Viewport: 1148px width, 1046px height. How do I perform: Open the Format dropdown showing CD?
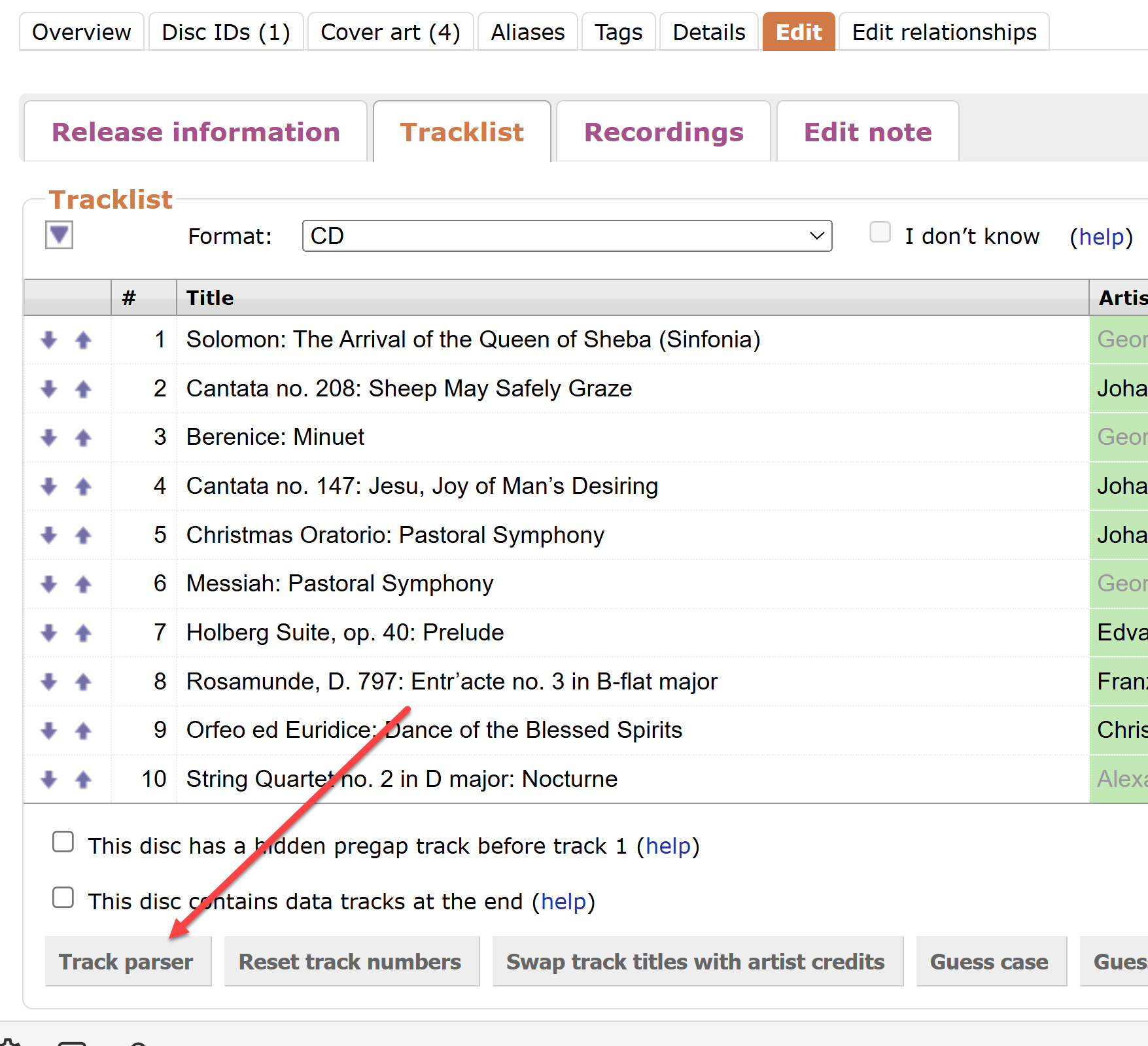coord(566,236)
